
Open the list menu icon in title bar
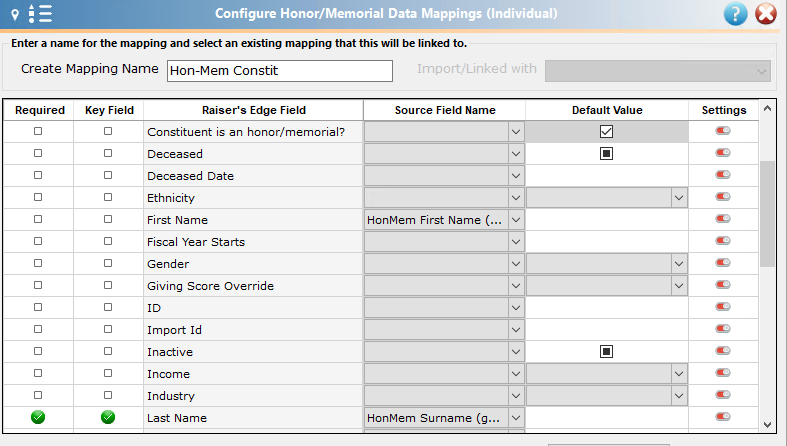pos(41,14)
